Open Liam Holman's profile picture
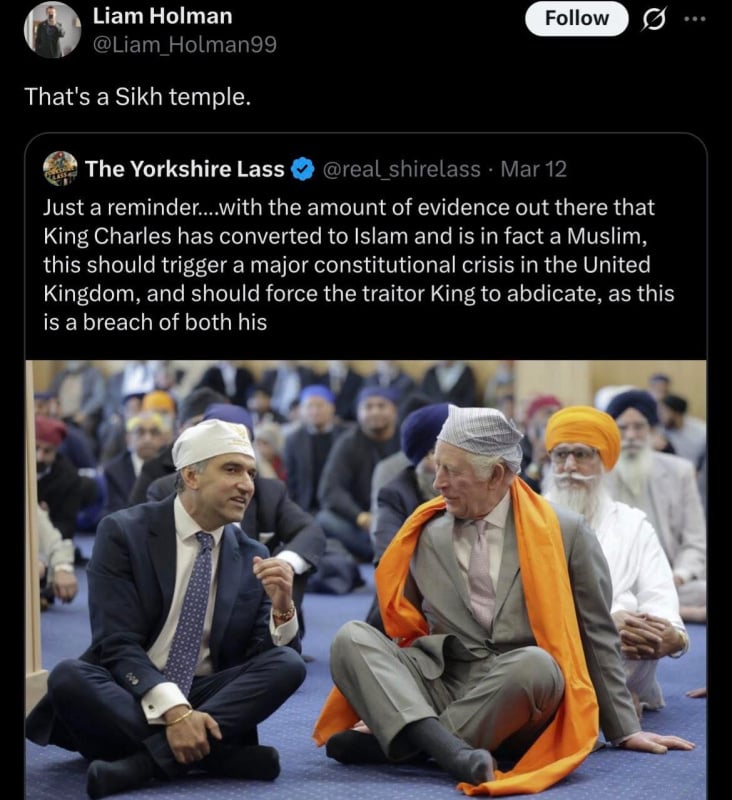Screen dimensions: 732x800 (x=52, y=30)
